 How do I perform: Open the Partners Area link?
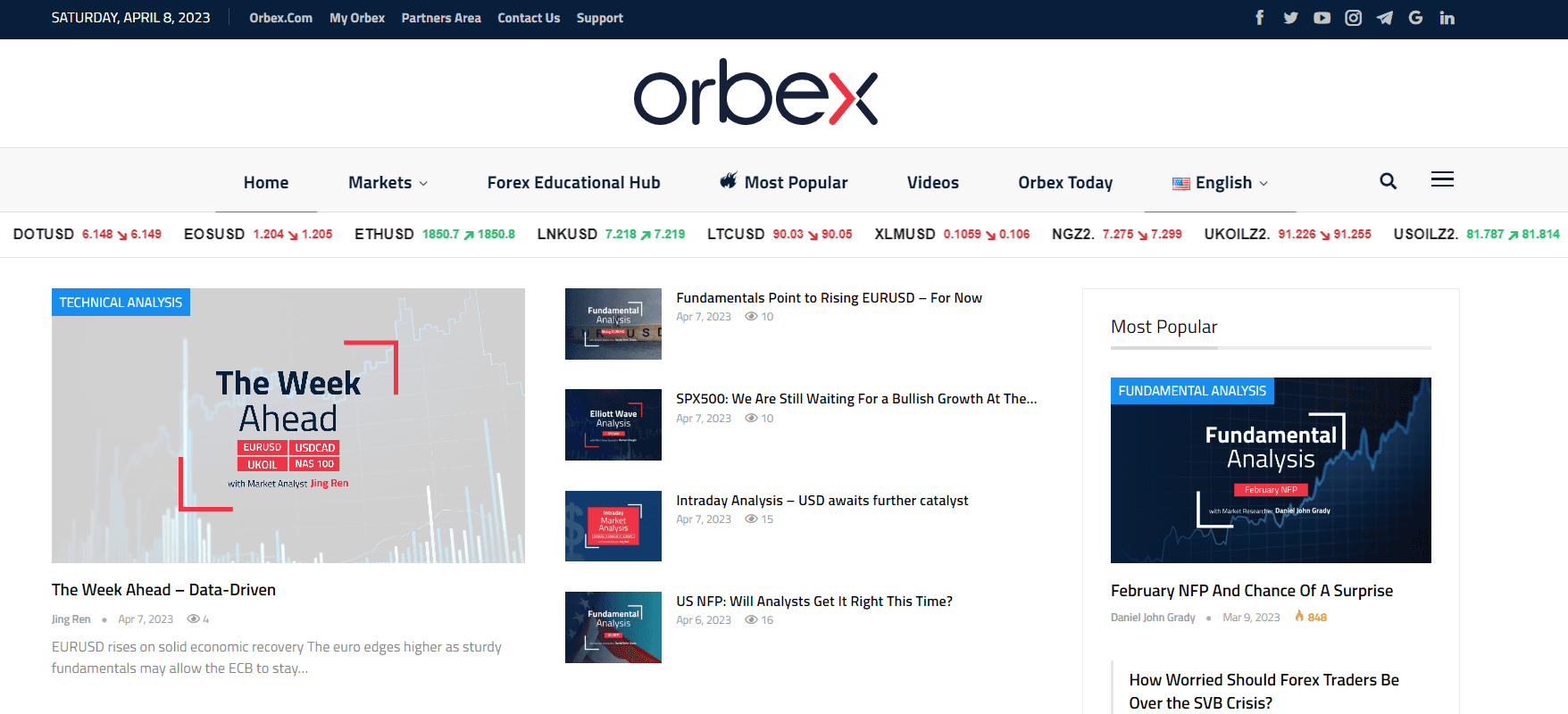pyautogui.click(x=441, y=18)
